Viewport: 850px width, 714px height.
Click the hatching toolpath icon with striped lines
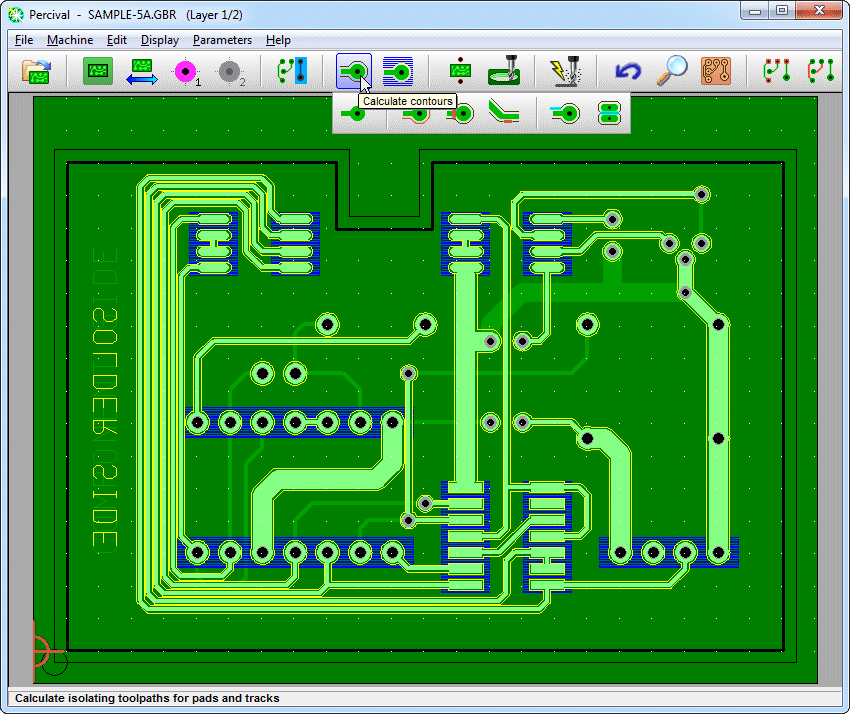click(398, 72)
